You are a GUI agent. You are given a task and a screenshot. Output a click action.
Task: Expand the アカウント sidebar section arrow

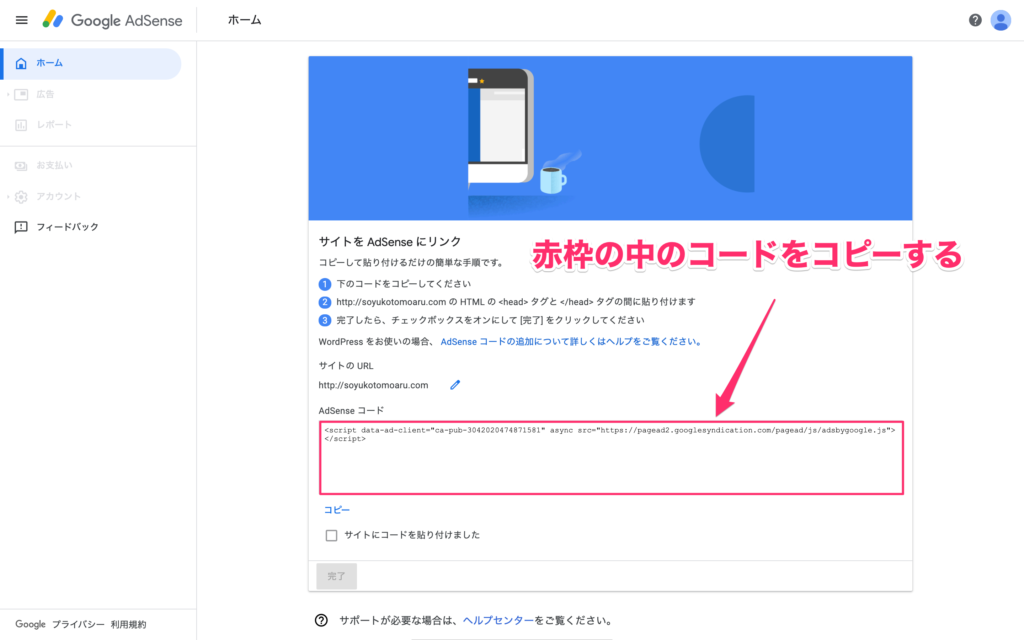click(8, 197)
